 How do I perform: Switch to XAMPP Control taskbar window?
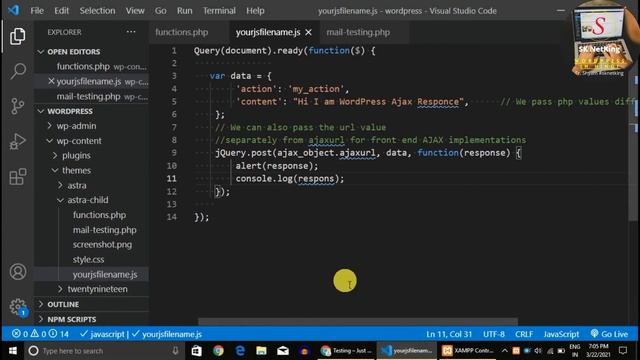(468, 351)
